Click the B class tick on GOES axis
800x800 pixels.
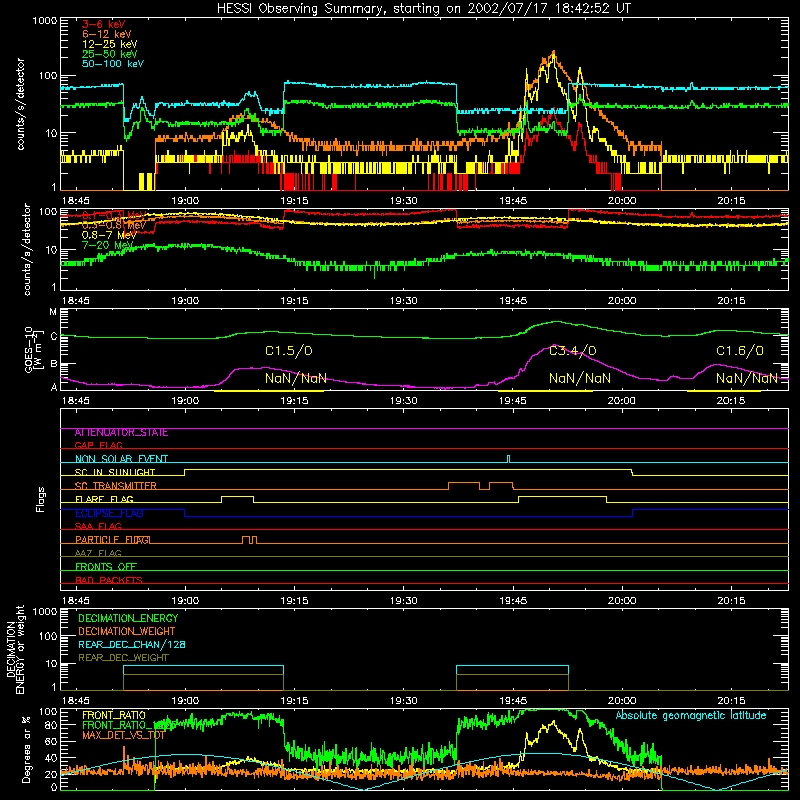click(53, 364)
